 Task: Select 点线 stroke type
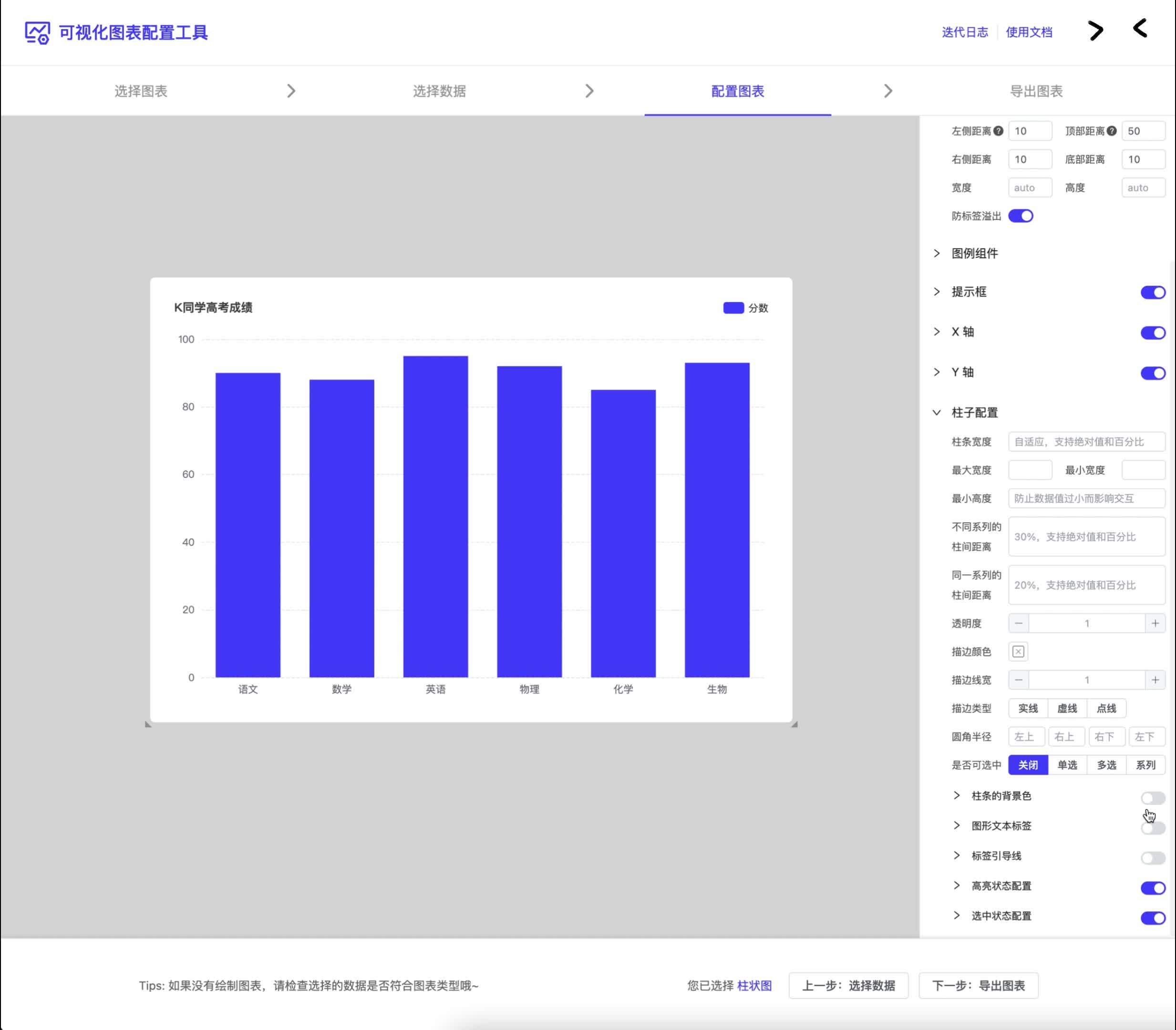[x=1106, y=708]
